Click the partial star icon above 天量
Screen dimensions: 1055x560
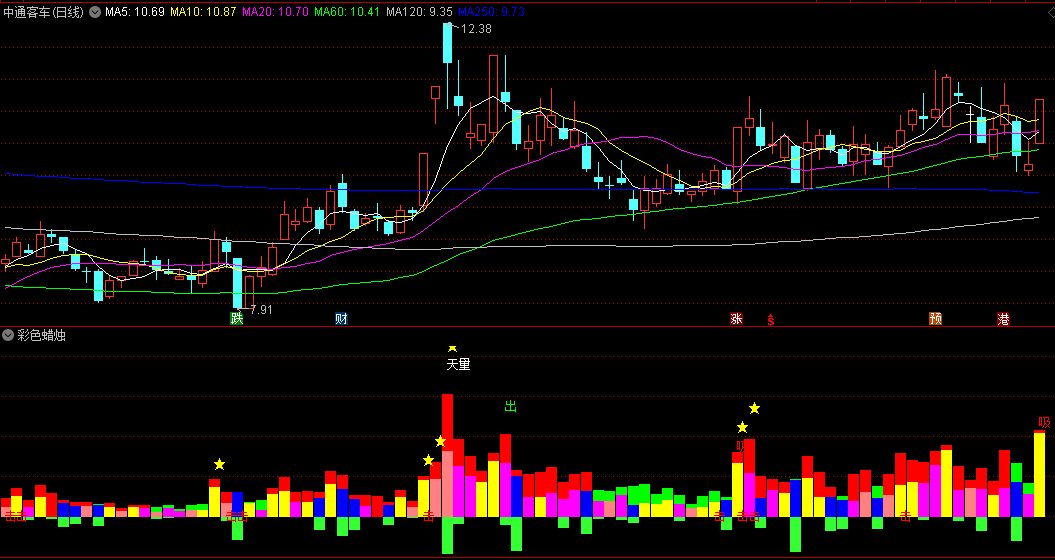(x=453, y=349)
